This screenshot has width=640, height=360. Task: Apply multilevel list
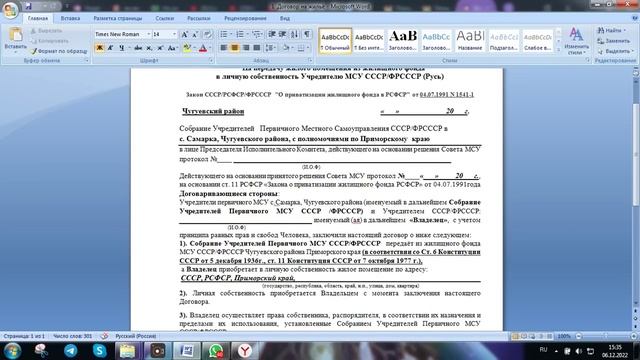coord(256,34)
